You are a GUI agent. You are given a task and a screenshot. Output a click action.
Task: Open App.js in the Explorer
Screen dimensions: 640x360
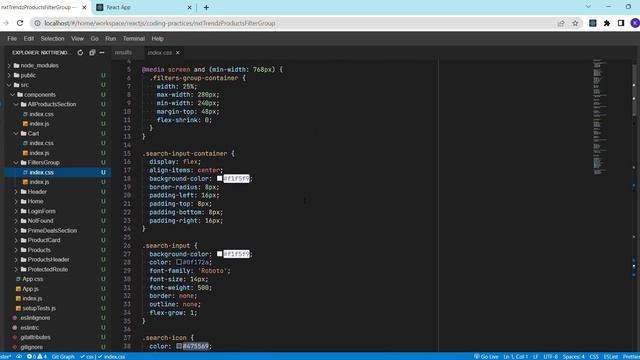(x=31, y=289)
